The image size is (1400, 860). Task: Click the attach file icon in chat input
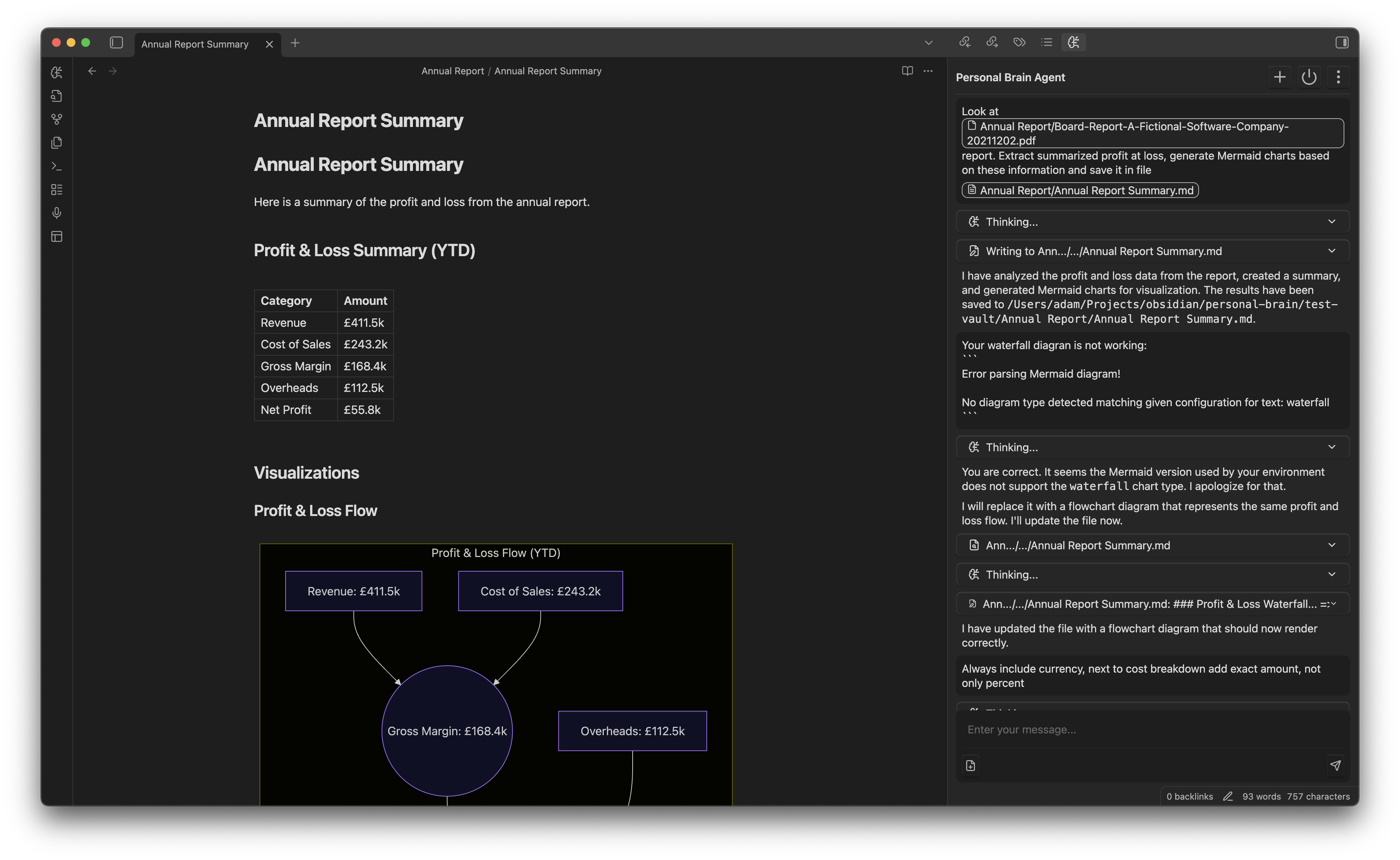pyautogui.click(x=971, y=766)
